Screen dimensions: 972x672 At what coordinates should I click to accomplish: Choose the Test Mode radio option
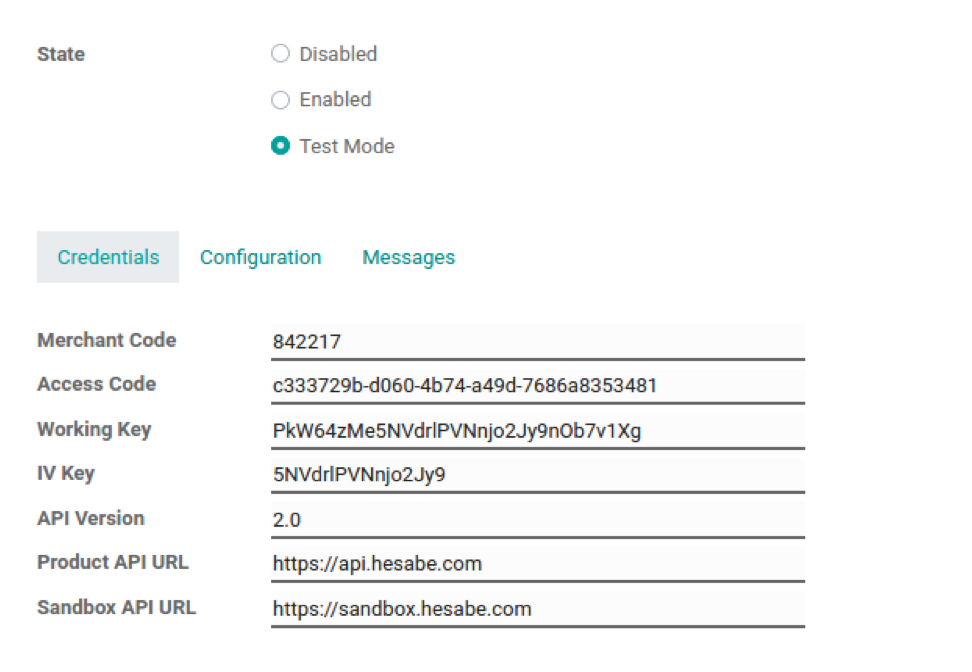(280, 146)
